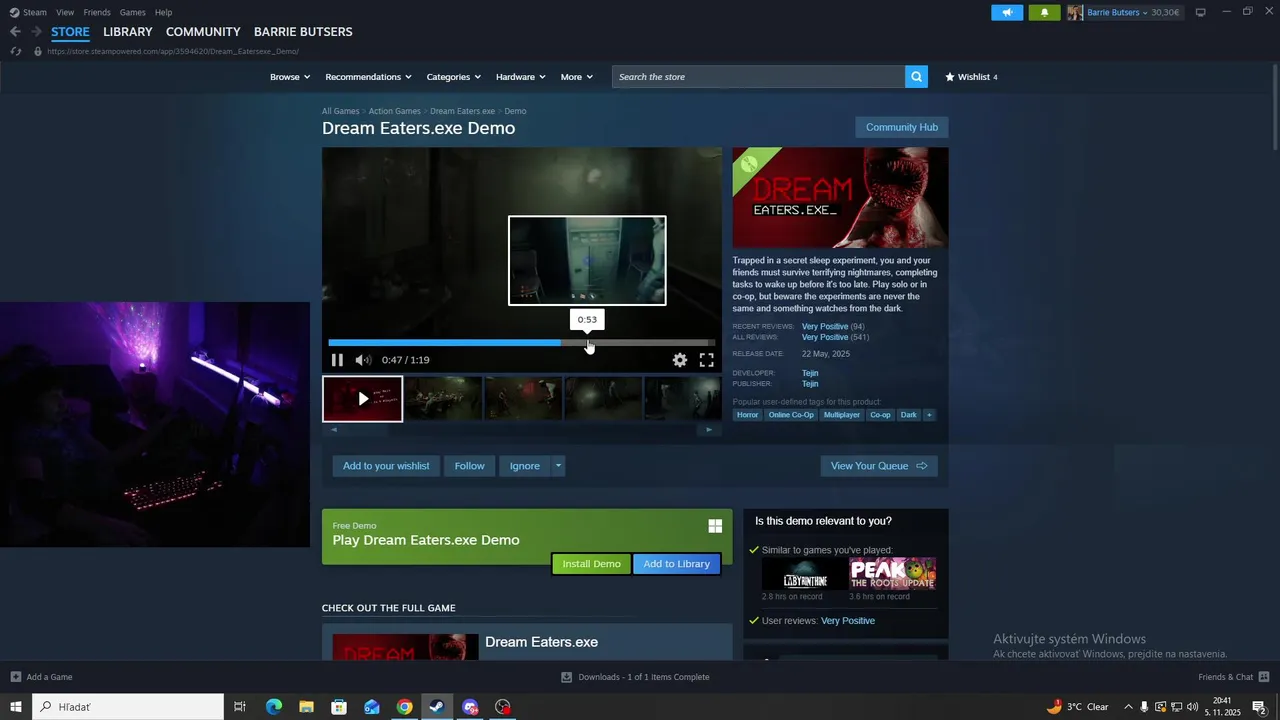The height and width of the screenshot is (720, 1280).
Task: Seek within the video progress bar
Action: (521, 343)
